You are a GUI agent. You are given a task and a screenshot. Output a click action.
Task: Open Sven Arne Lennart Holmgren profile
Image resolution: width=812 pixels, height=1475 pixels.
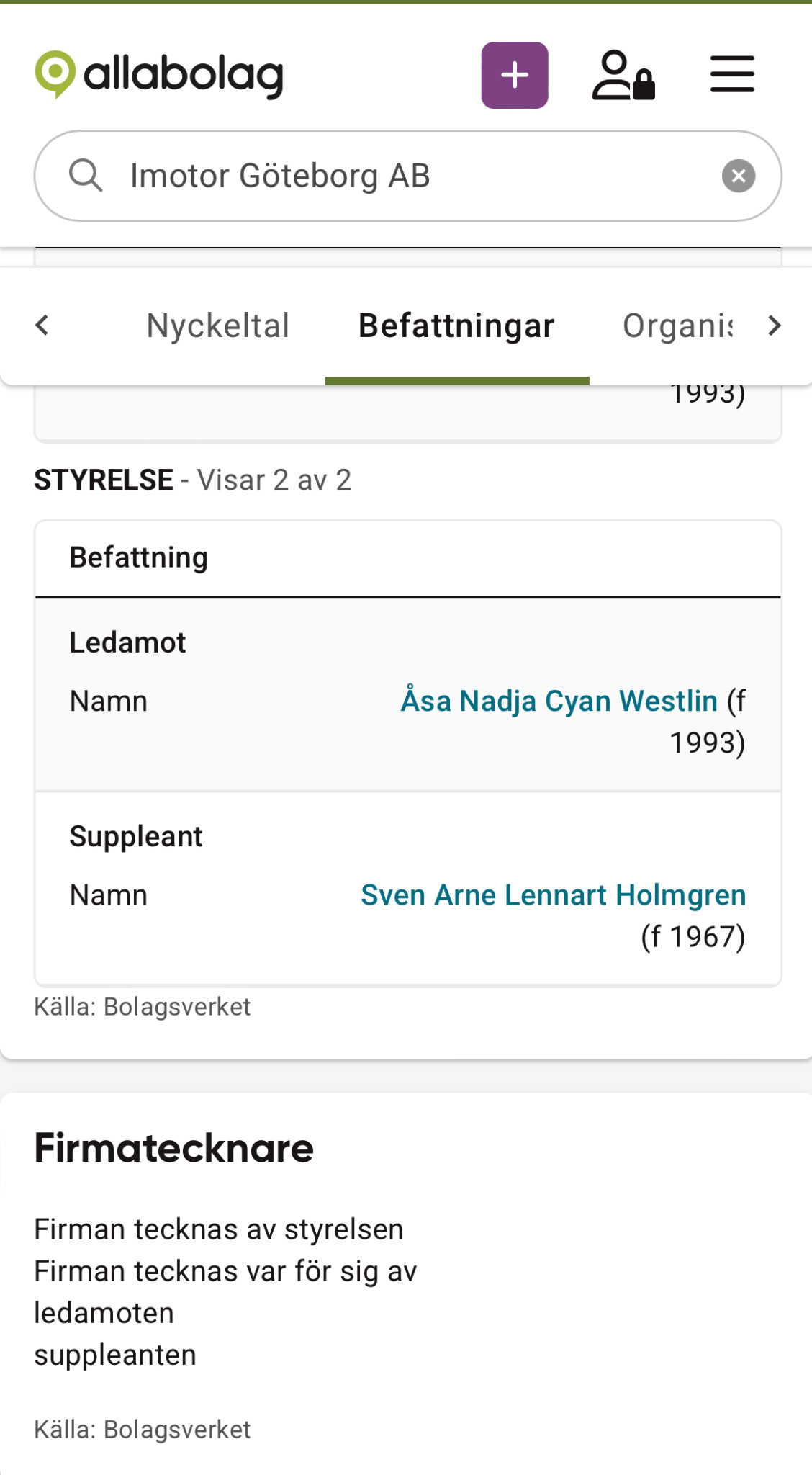click(x=553, y=895)
